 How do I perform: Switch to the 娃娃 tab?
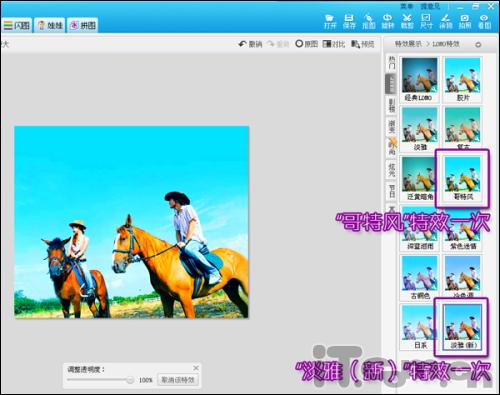click(x=50, y=25)
